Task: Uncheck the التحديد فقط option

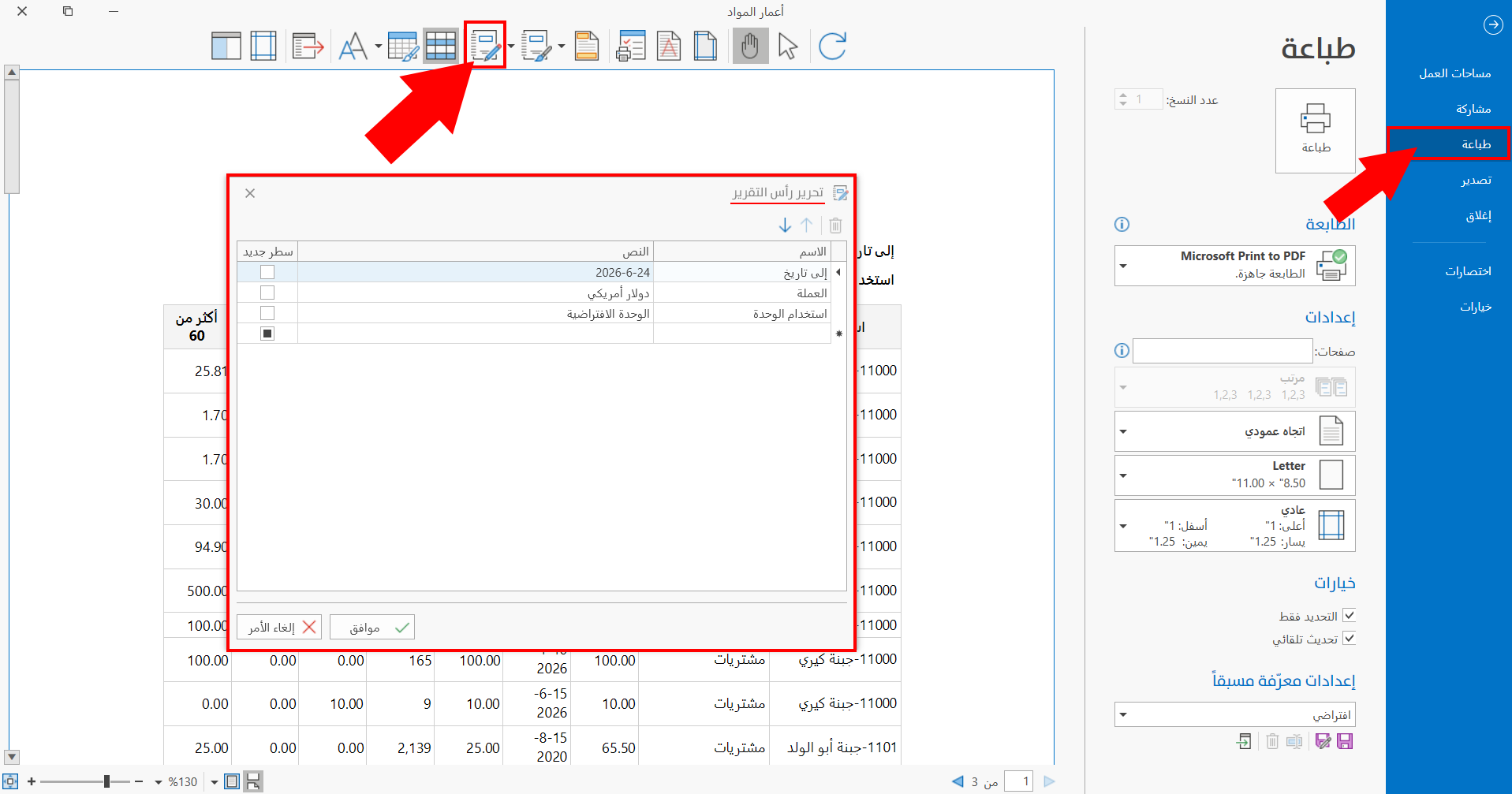Action: pos(1349,616)
